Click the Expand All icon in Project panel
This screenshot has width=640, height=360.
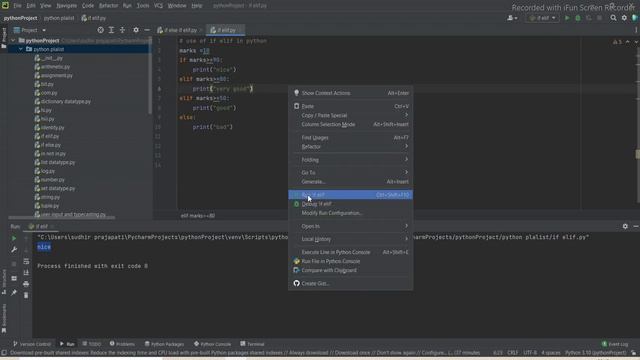coord(111,30)
